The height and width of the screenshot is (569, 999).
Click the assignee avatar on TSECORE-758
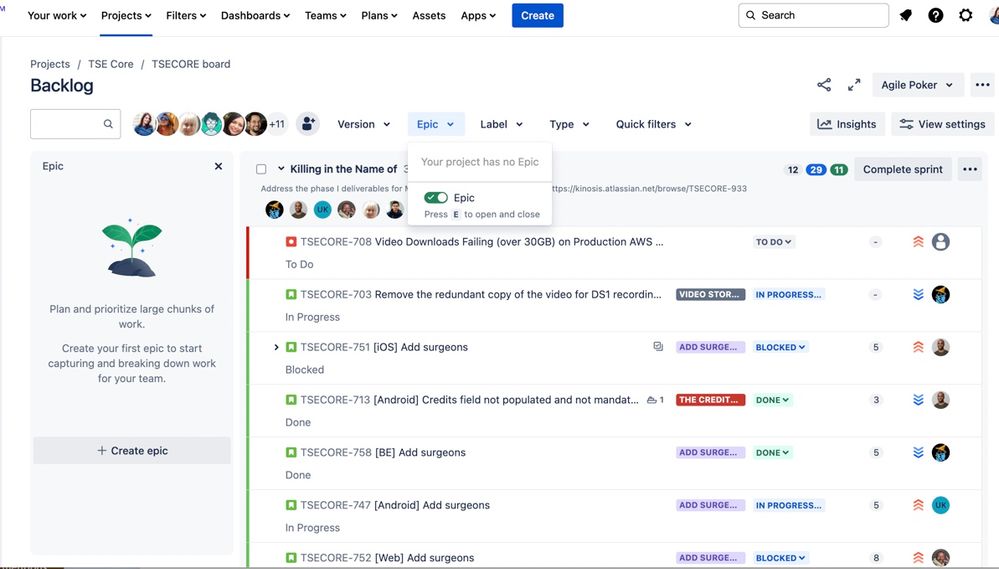coord(940,452)
